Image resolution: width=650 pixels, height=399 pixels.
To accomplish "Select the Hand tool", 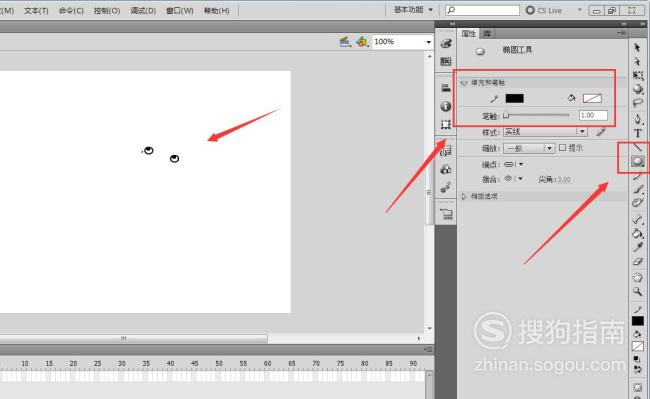I will (638, 277).
